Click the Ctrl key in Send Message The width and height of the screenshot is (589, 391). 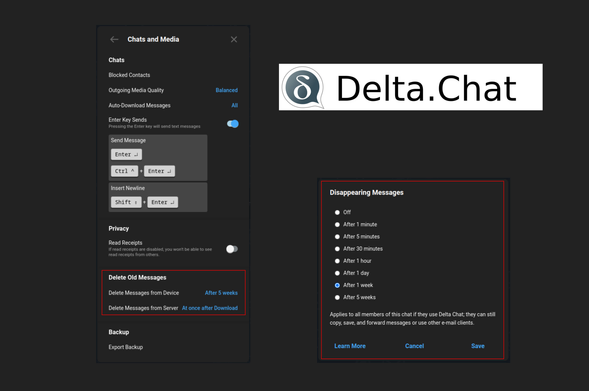click(x=124, y=171)
